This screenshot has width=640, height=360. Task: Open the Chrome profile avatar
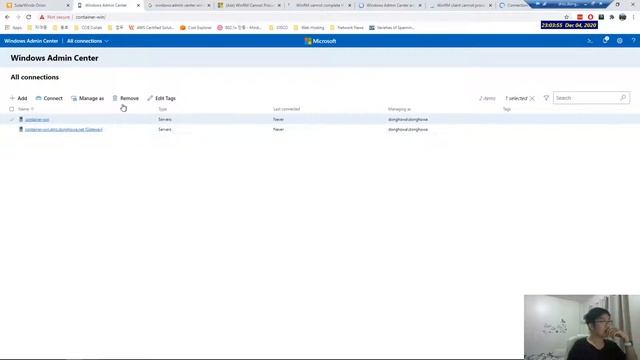(x=622, y=17)
